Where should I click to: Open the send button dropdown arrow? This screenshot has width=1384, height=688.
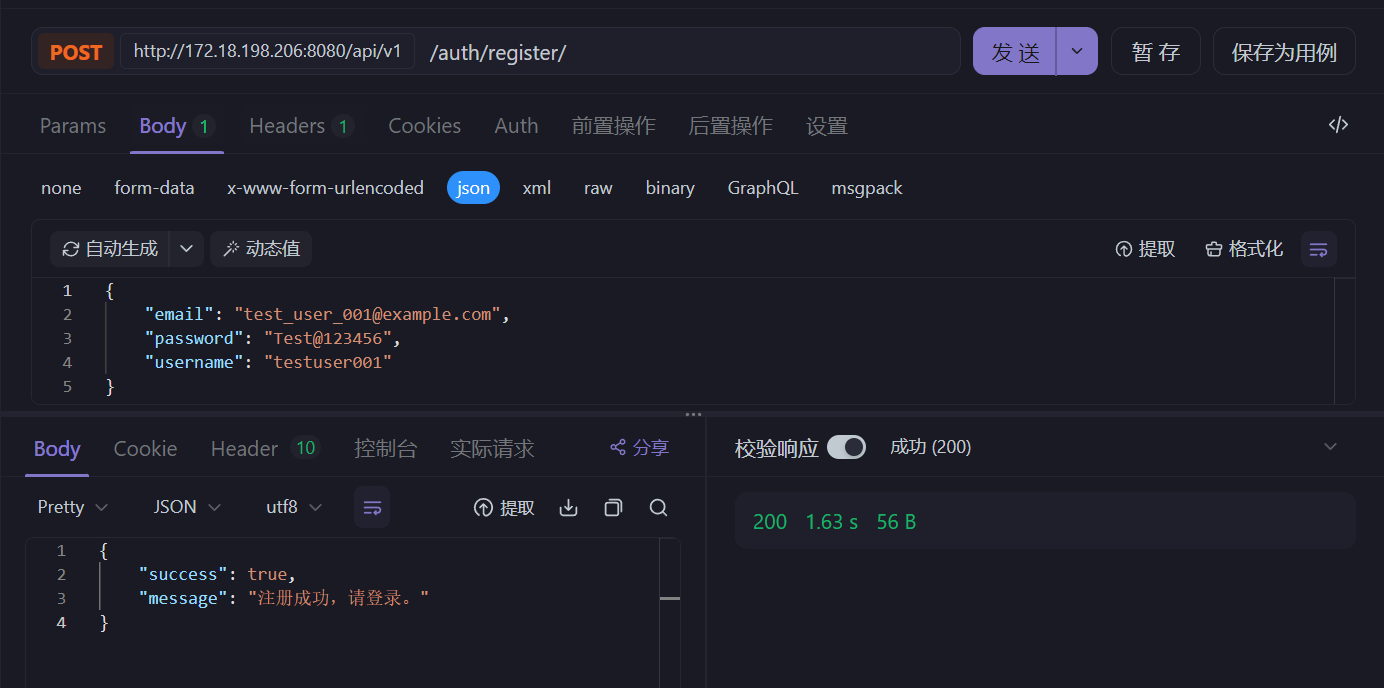(1077, 52)
